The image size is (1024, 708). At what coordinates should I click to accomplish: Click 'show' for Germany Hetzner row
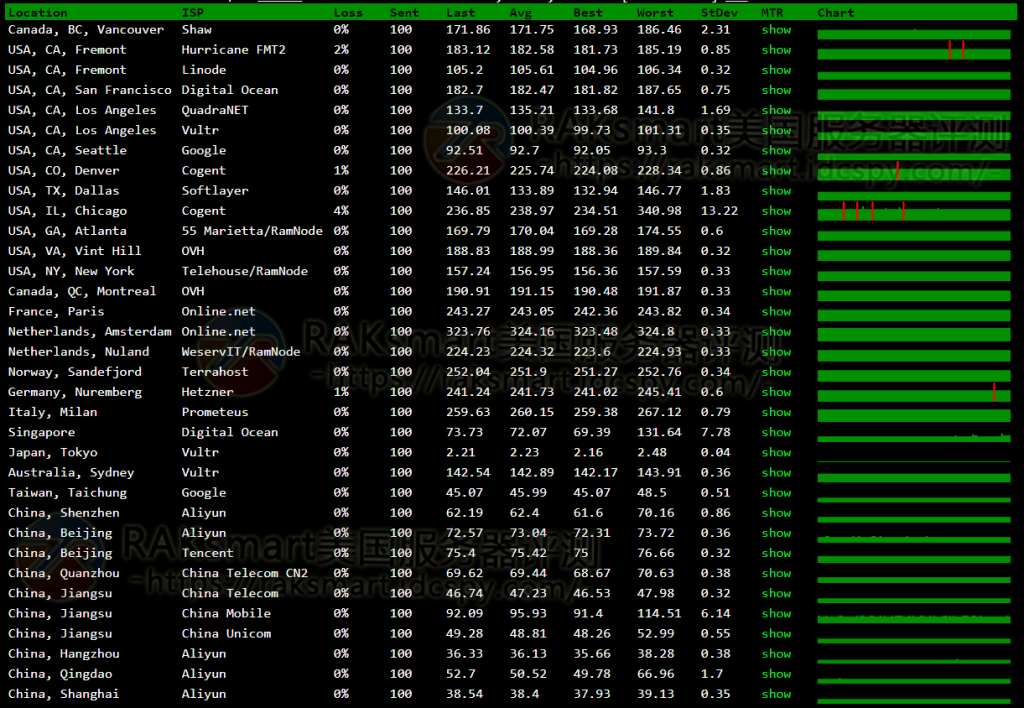[776, 392]
